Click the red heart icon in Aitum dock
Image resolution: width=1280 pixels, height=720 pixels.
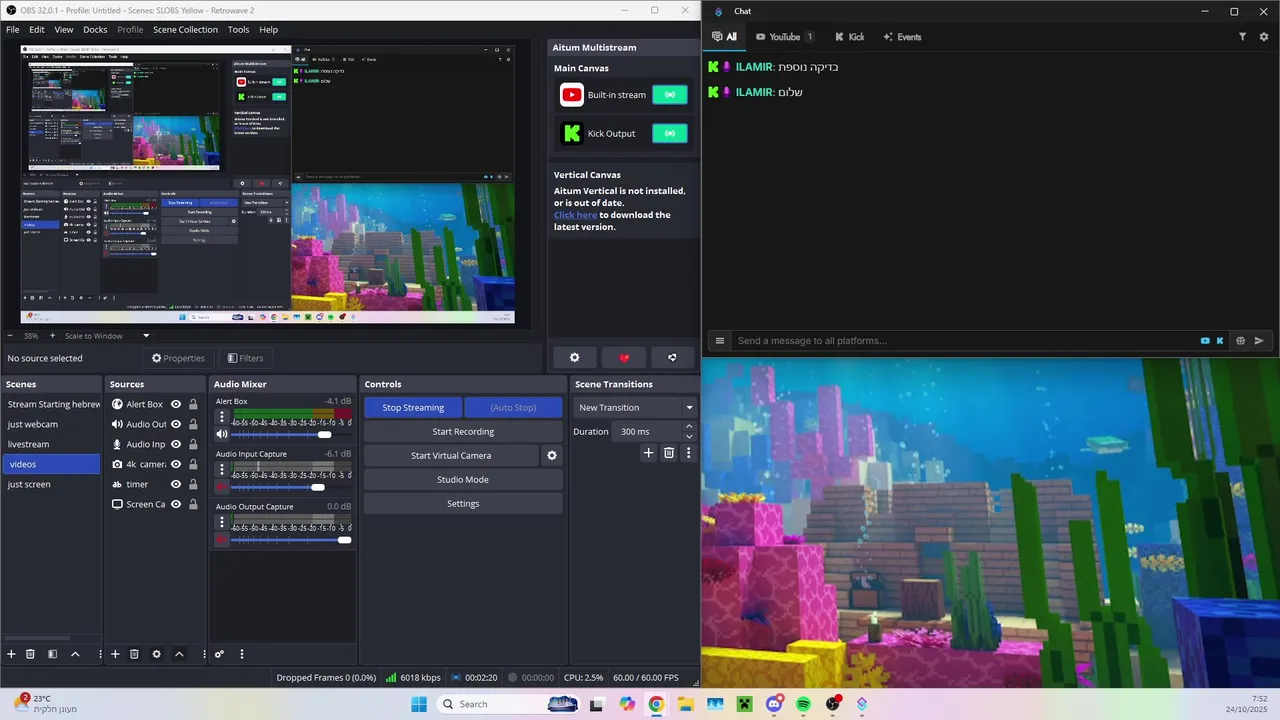(x=624, y=357)
